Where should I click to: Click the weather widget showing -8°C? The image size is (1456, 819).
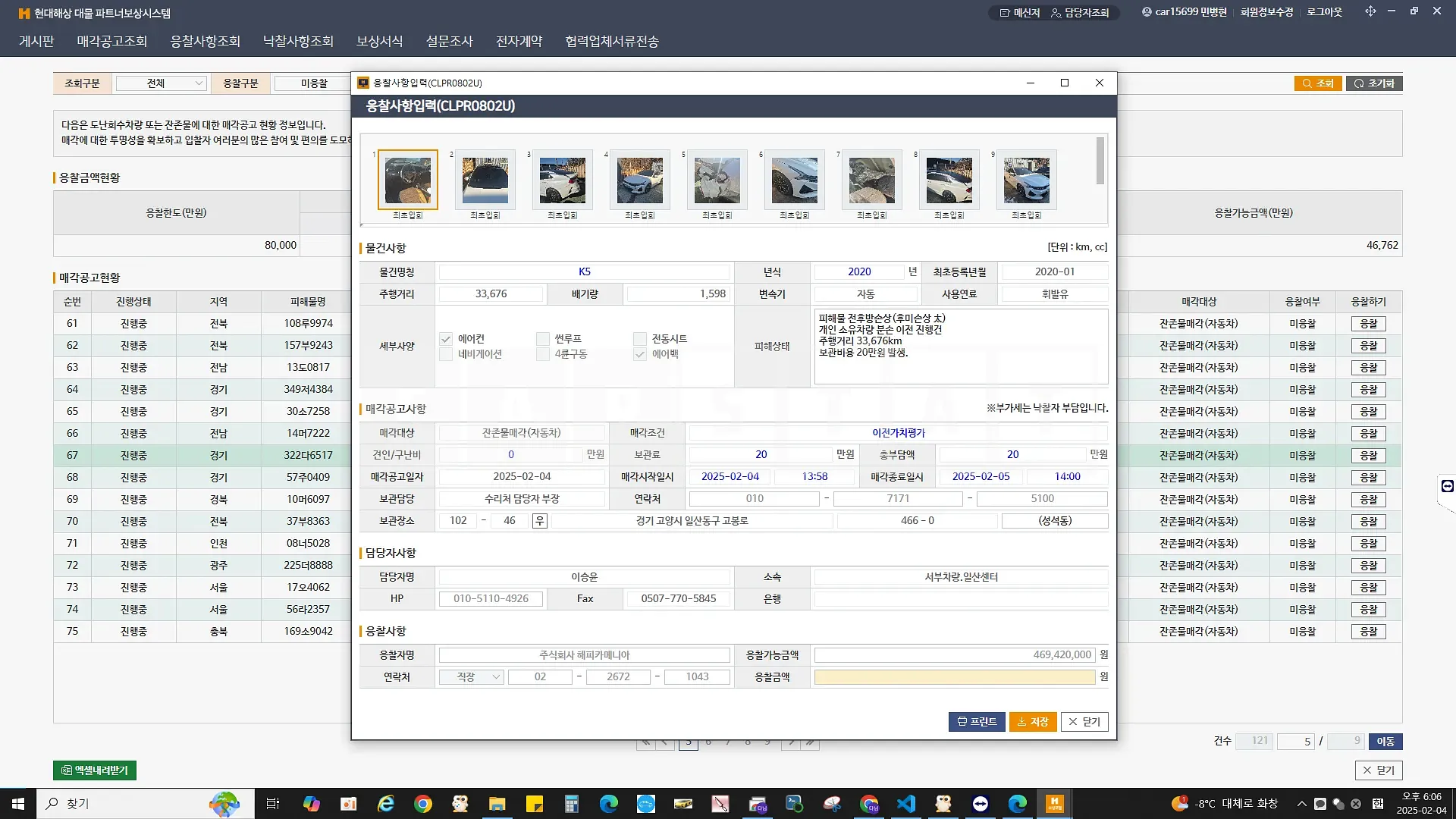coord(1225,804)
